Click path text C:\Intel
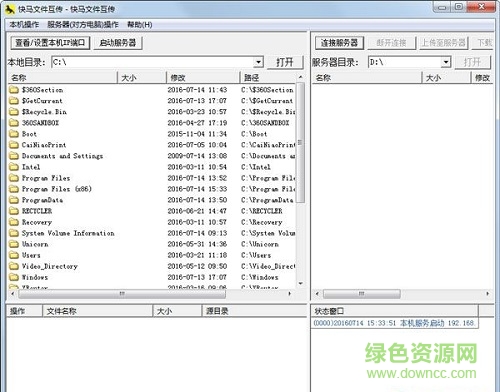The image size is (500, 392). [x=256, y=167]
